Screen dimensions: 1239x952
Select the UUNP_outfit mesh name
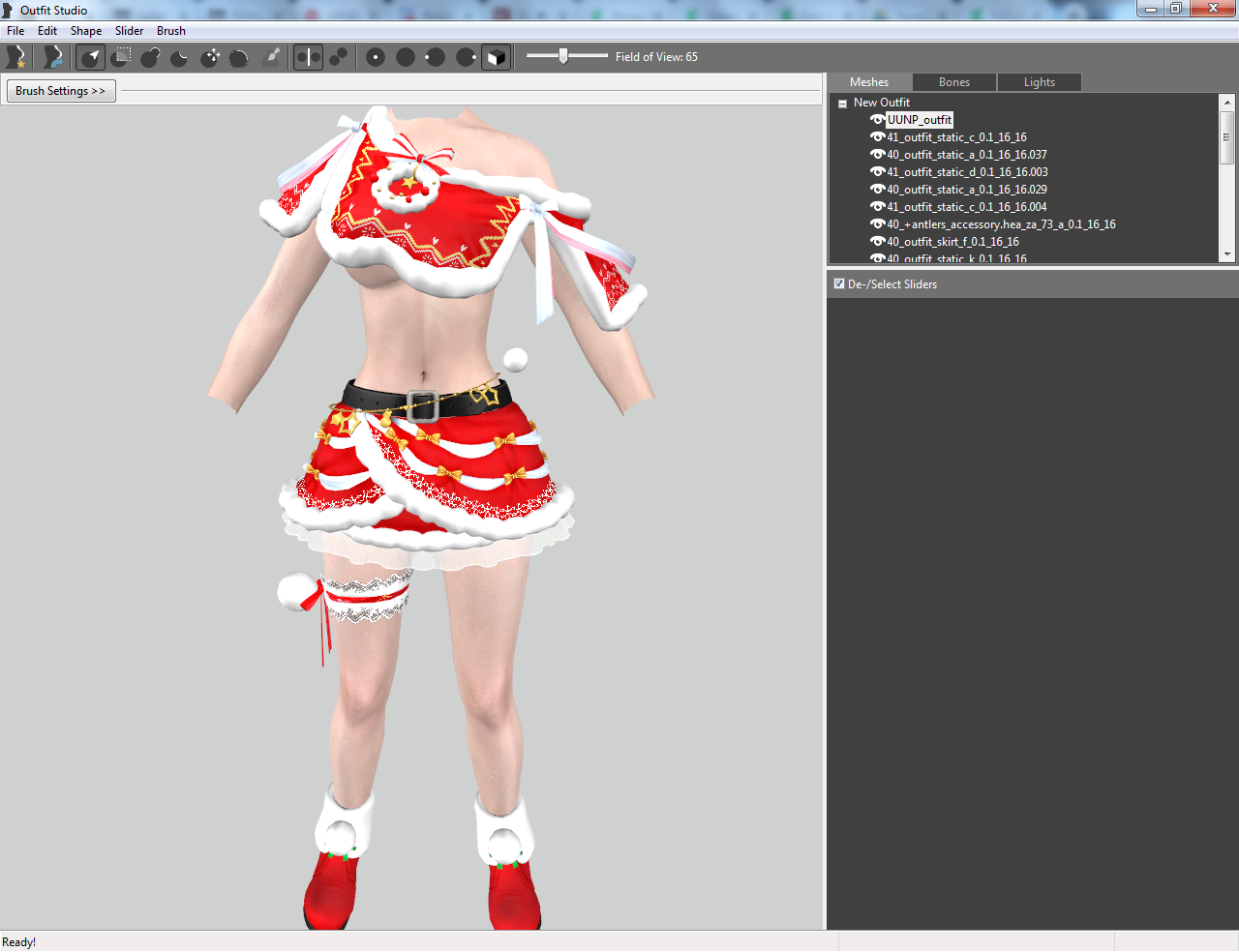click(920, 120)
